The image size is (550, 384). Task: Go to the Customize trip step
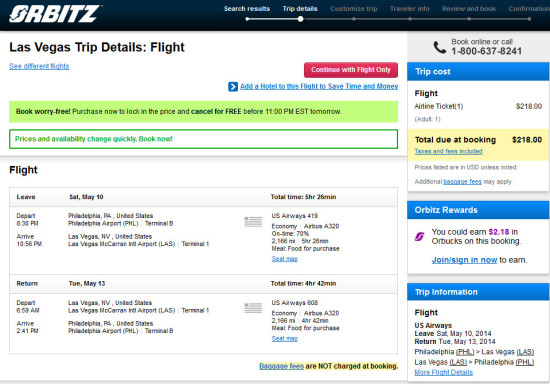click(x=354, y=9)
